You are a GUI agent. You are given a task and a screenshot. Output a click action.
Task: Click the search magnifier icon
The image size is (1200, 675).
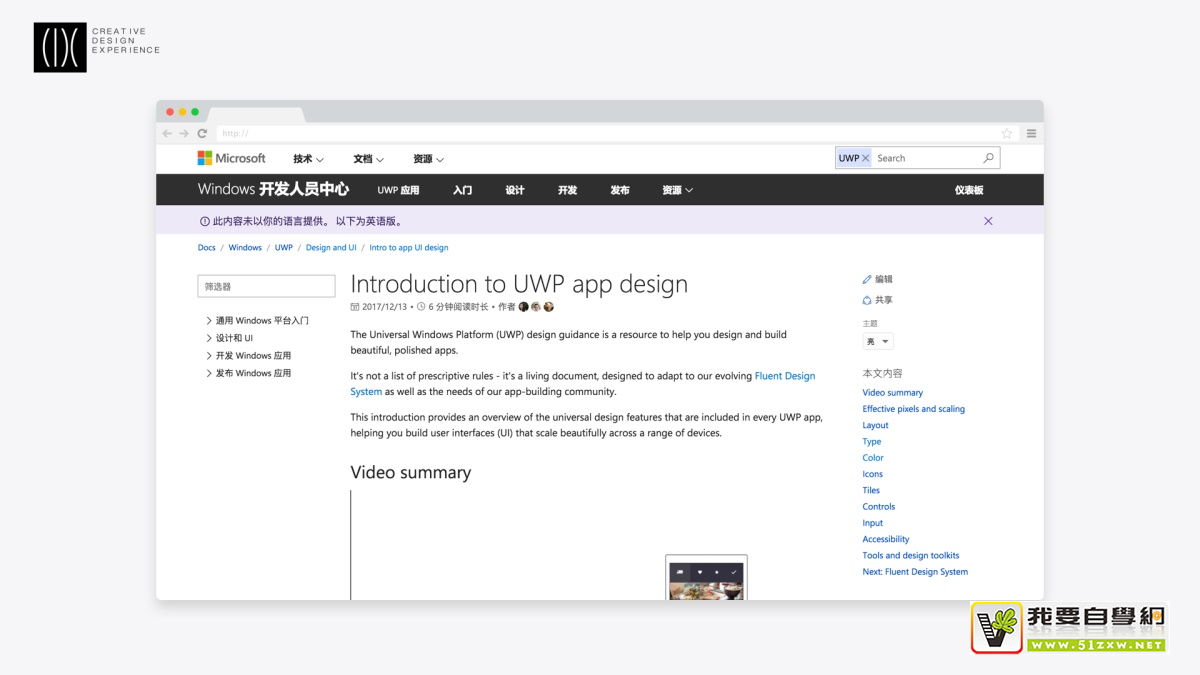click(988, 158)
